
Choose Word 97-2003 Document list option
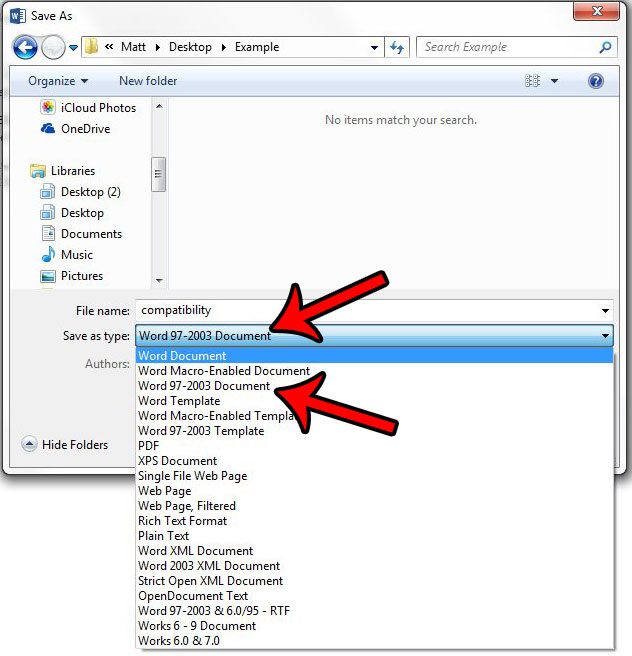[375, 386]
